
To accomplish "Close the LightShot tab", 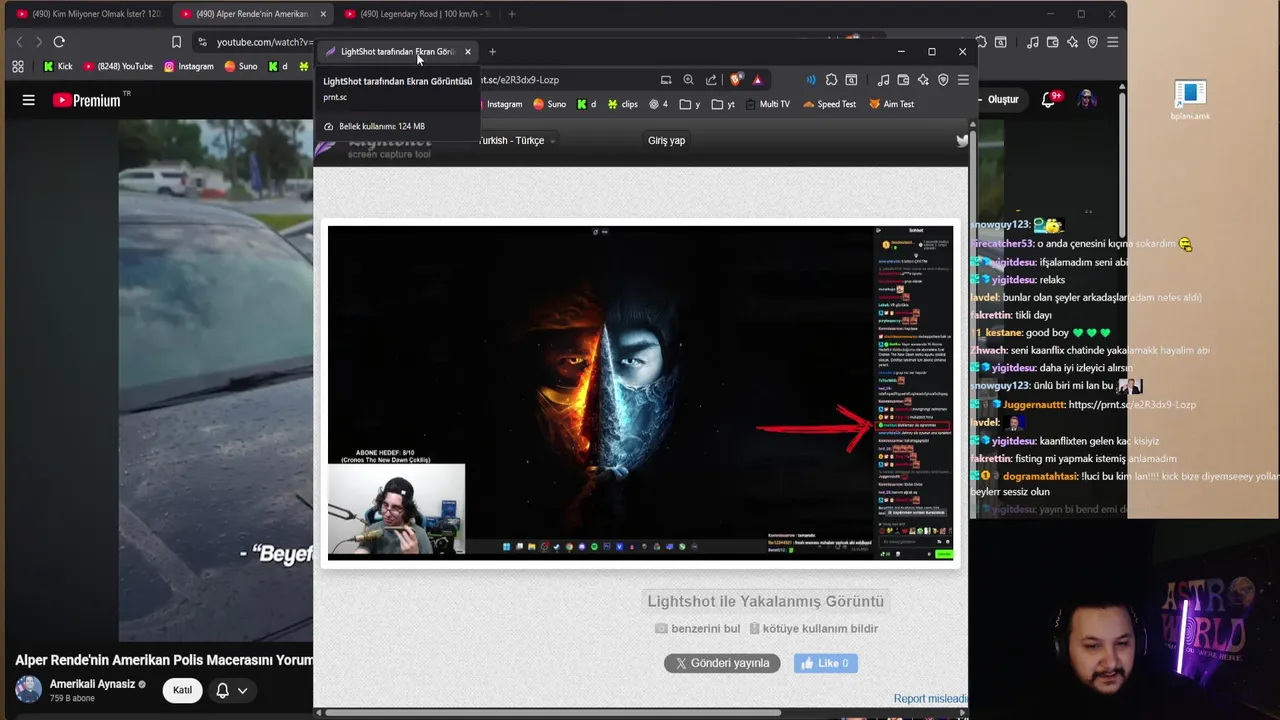I will tap(467, 51).
